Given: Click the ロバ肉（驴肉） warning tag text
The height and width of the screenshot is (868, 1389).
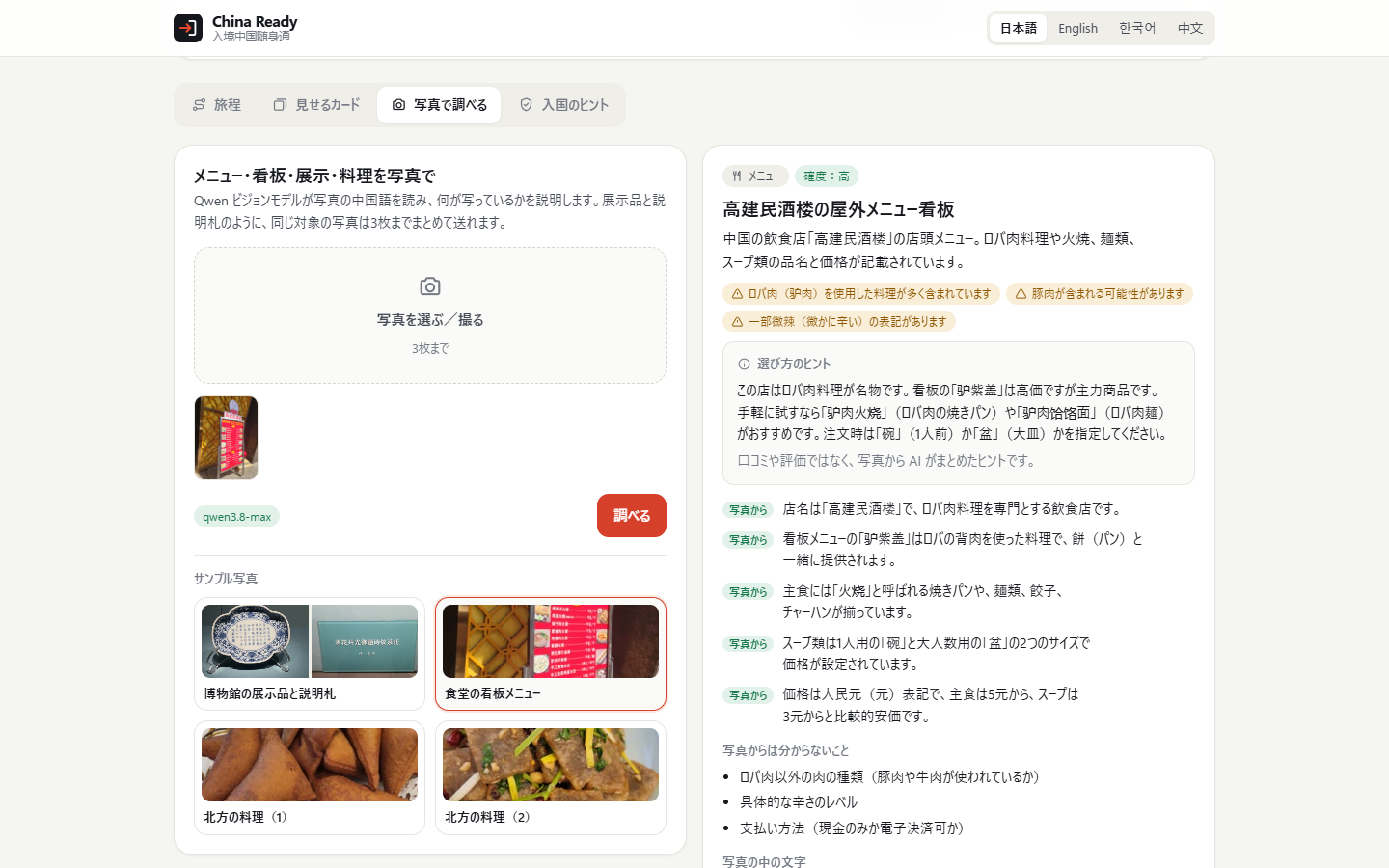Looking at the screenshot, I should 869,294.
